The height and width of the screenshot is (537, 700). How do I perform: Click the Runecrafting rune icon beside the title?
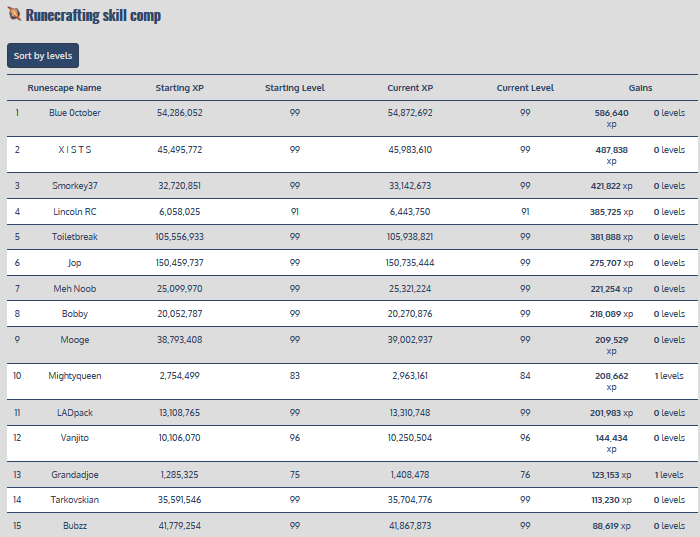[x=14, y=15]
